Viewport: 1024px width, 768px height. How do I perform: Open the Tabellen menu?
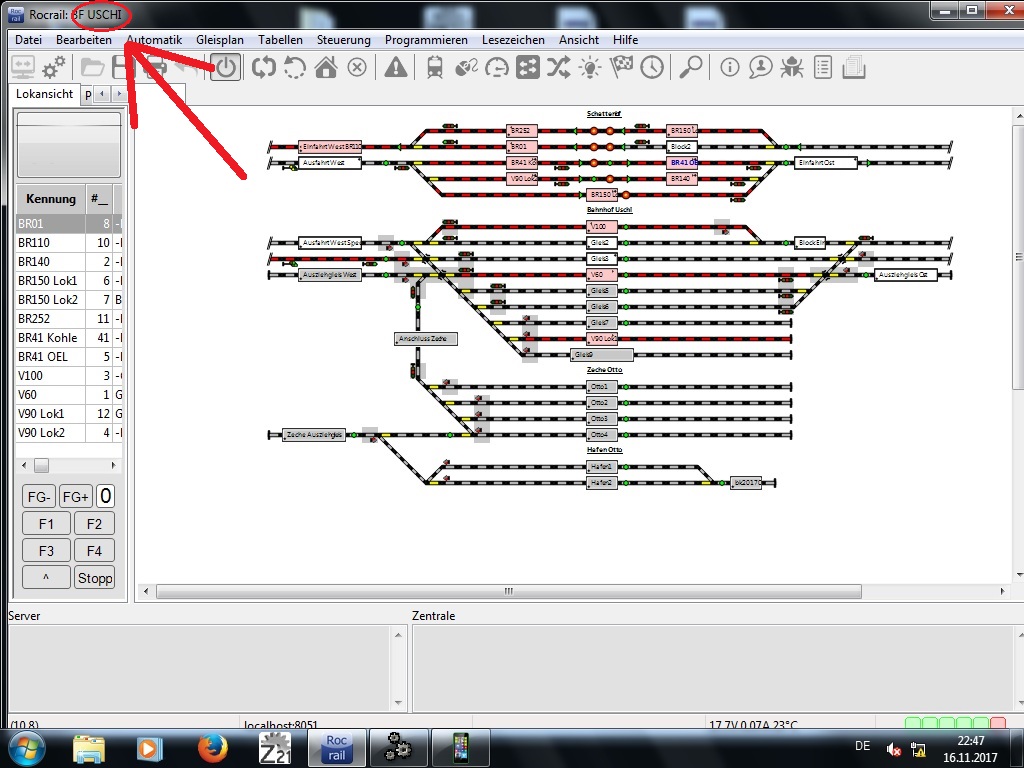(x=280, y=40)
